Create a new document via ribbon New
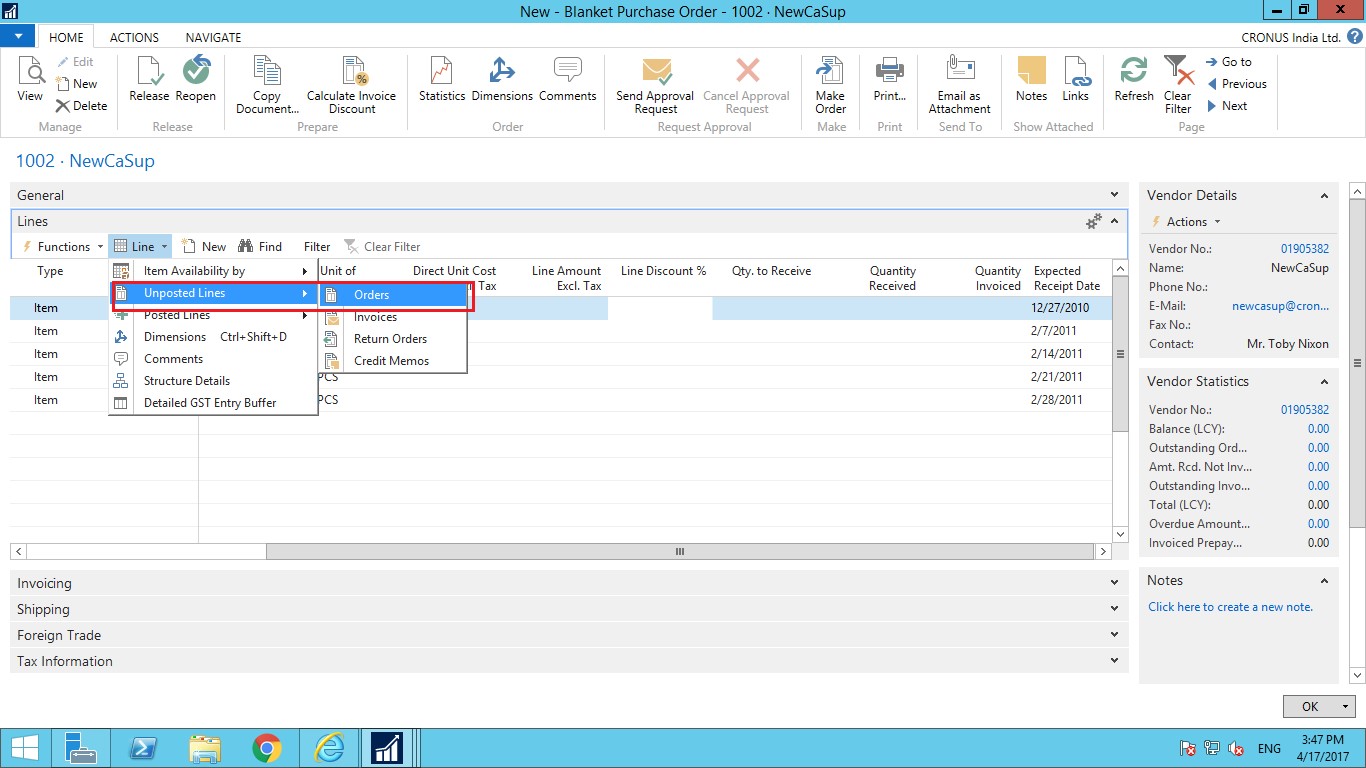This screenshot has width=1366, height=768. point(77,84)
